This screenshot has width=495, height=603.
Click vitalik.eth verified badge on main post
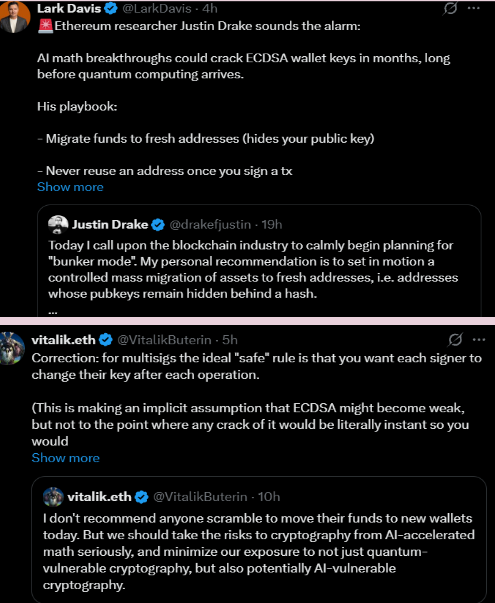pos(106,340)
